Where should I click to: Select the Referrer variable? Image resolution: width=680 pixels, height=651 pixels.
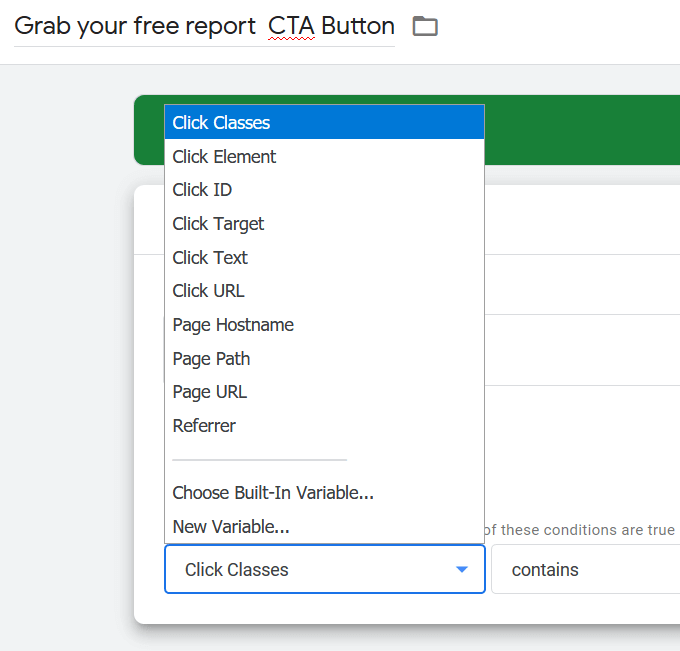pos(204,426)
